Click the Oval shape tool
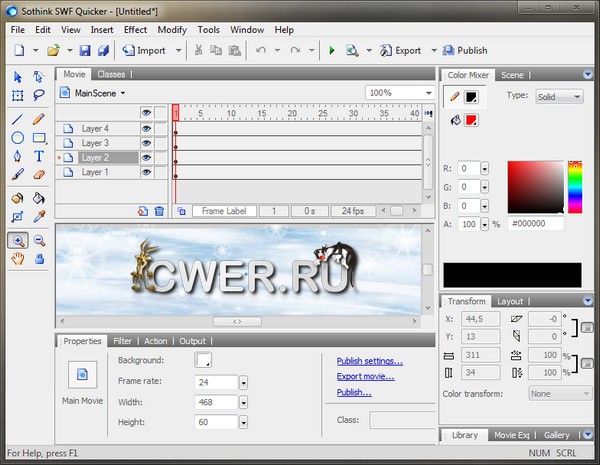Screen dimensions: 600x465 (x=18, y=137)
